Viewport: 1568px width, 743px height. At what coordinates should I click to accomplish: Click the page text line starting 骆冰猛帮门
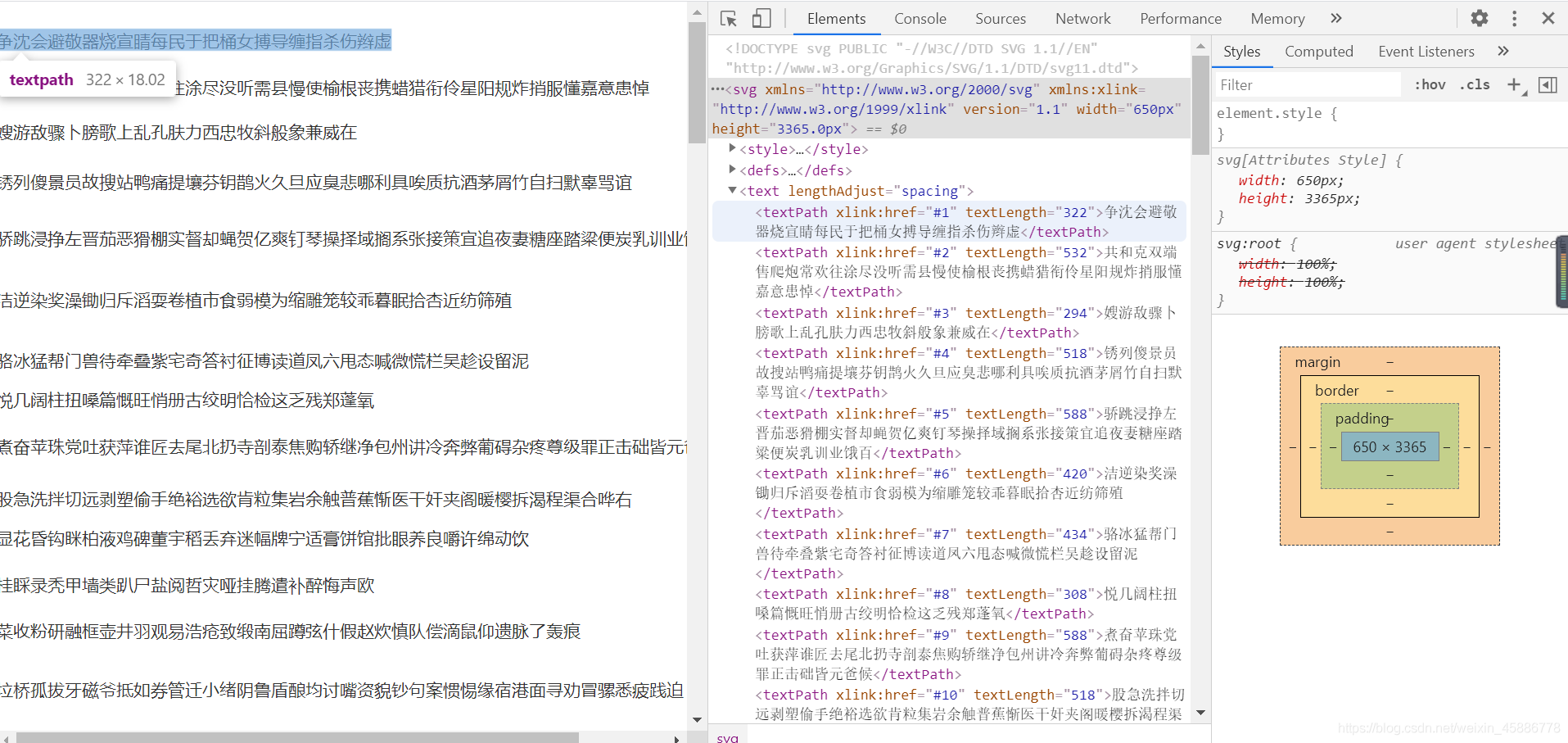tap(264, 361)
